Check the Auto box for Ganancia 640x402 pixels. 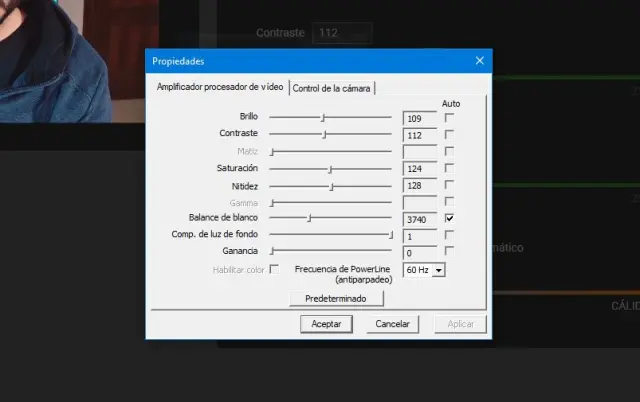coord(450,252)
